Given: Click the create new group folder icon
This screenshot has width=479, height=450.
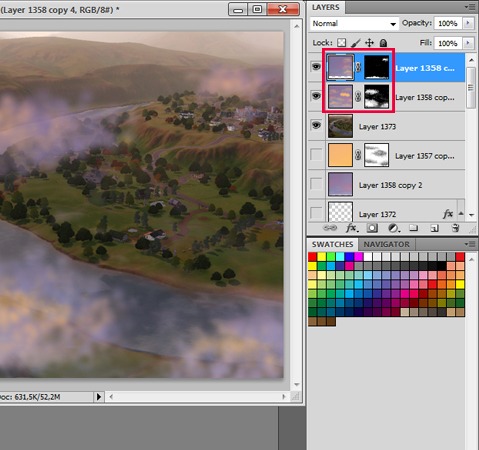Looking at the screenshot, I should coord(413,228).
